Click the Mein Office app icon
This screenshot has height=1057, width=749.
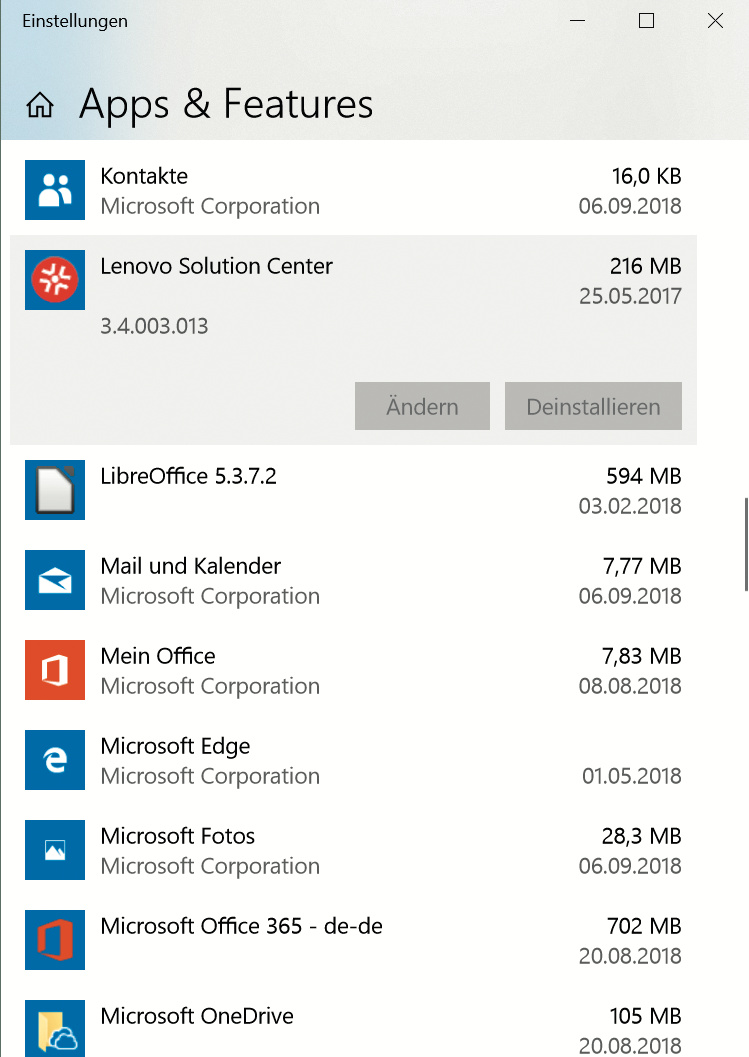pyautogui.click(x=54, y=670)
